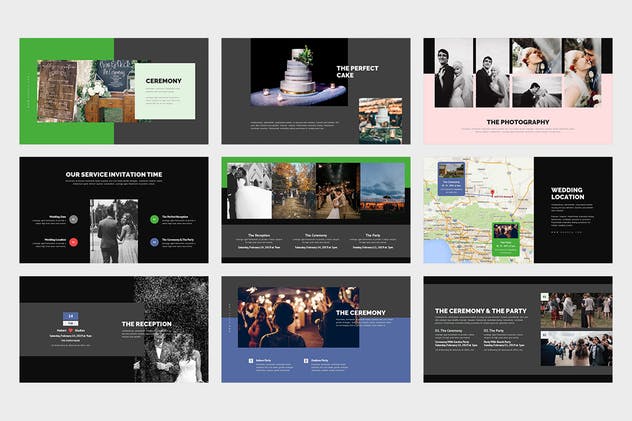Click the blue calendar date badge showing 14
Image resolution: width=632 pixels, height=421 pixels.
[71, 316]
